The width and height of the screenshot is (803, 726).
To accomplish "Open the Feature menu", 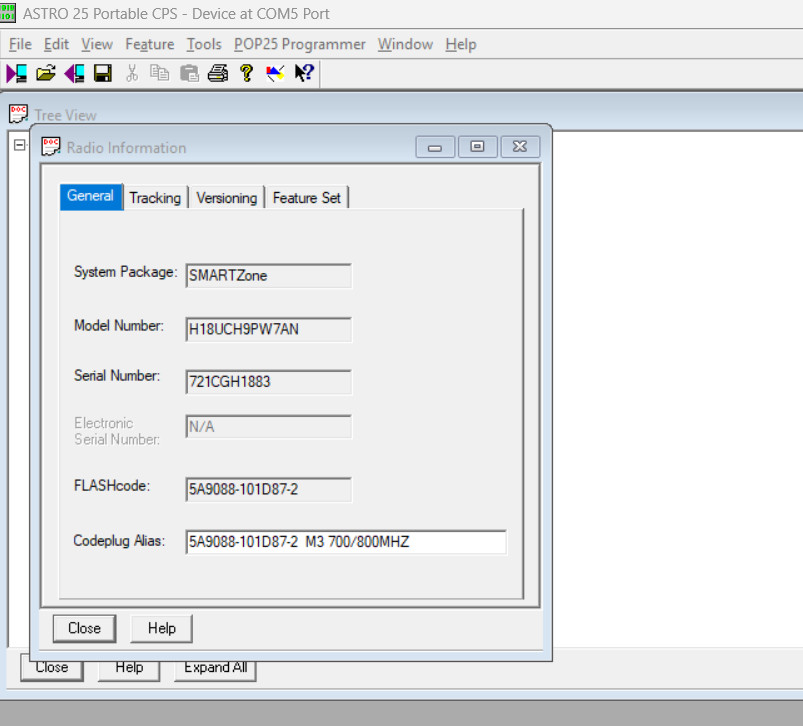I will 149,44.
